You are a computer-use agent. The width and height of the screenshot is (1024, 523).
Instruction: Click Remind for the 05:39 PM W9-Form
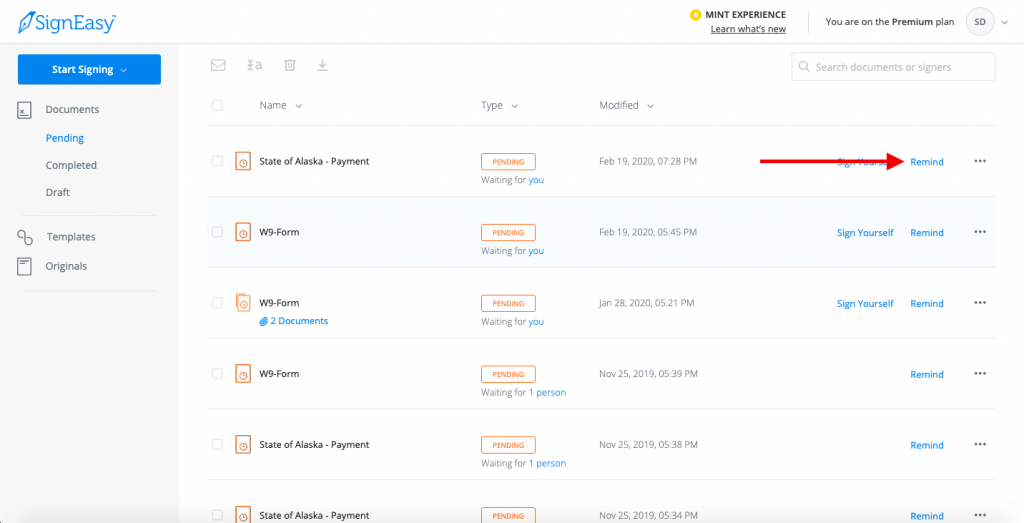tap(927, 375)
